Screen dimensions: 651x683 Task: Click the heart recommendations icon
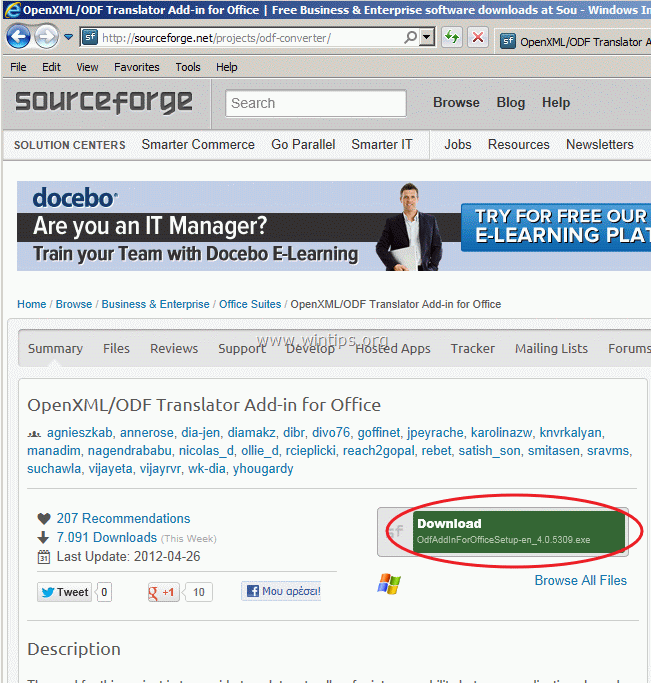pyautogui.click(x=44, y=519)
